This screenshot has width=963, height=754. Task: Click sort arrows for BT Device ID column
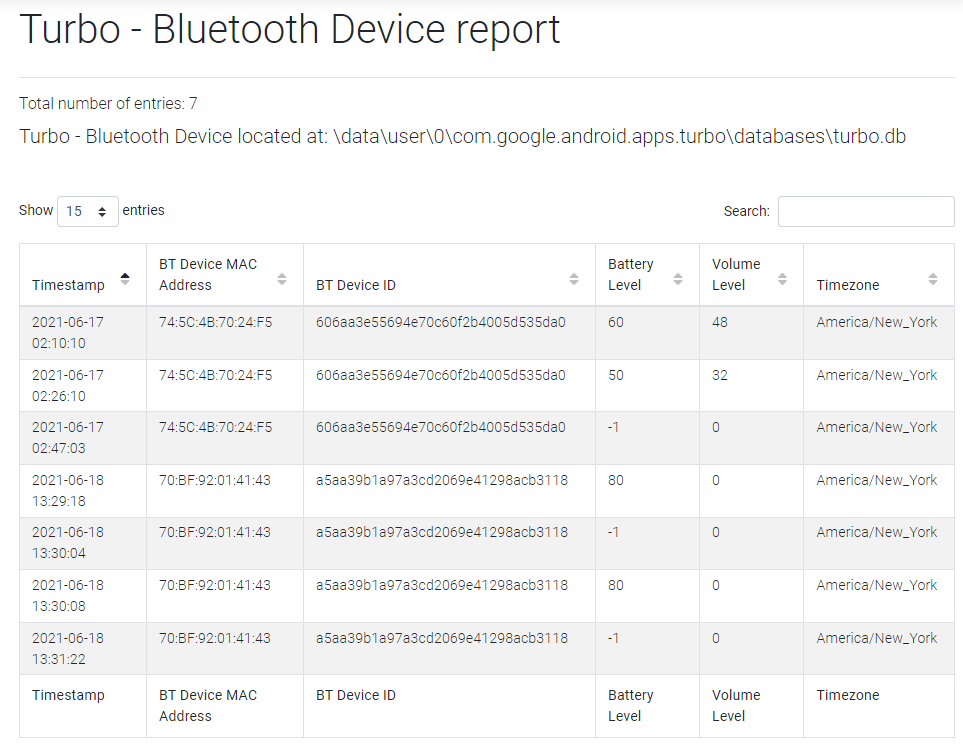pos(574,279)
